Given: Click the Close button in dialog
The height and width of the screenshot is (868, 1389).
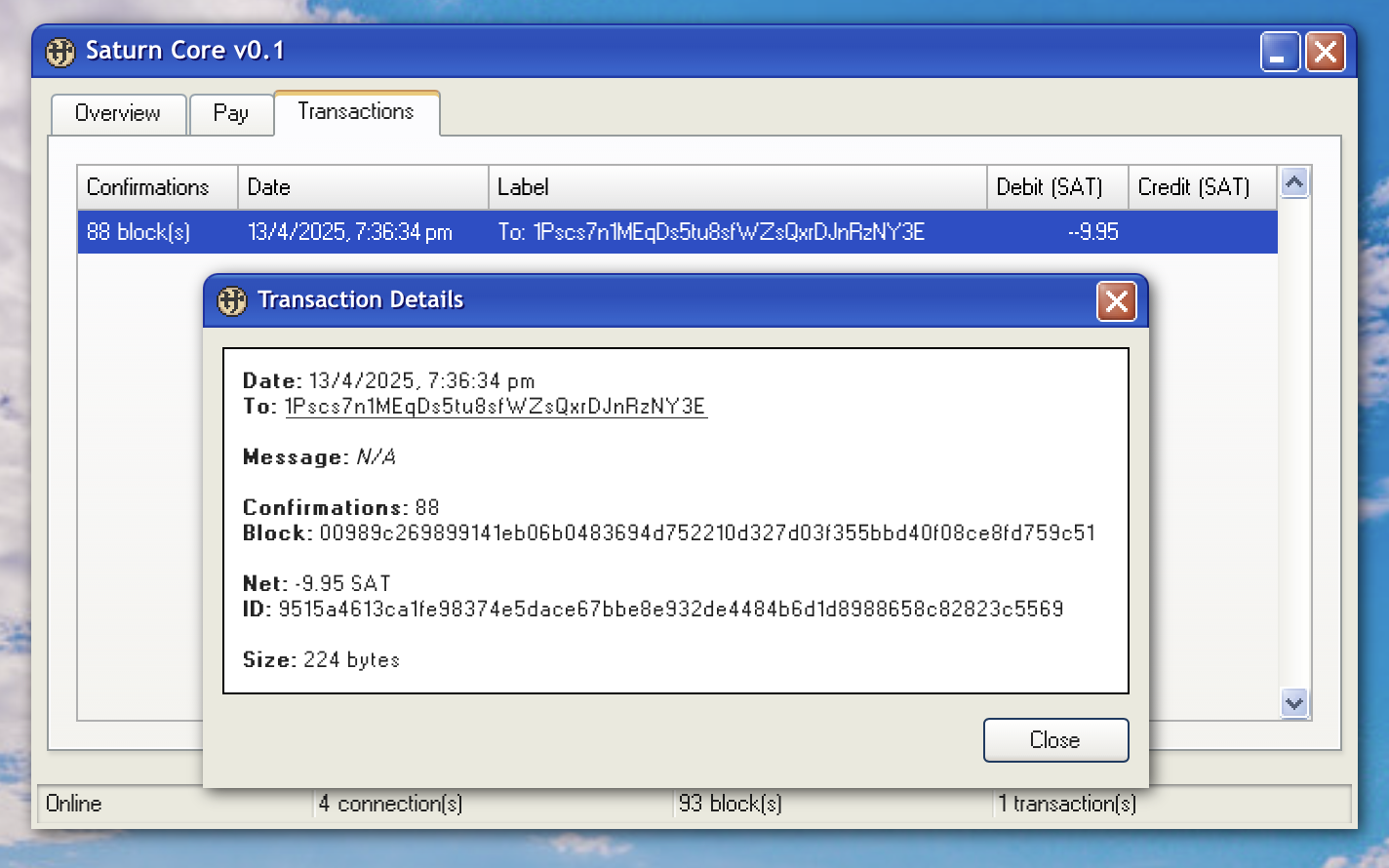Looking at the screenshot, I should (1055, 740).
